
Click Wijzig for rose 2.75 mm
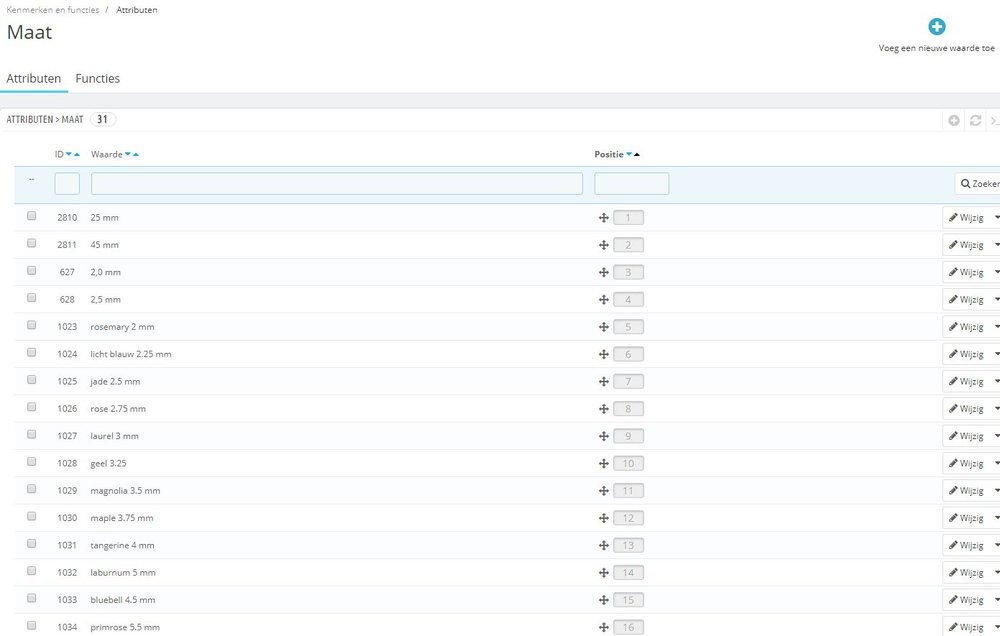966,409
